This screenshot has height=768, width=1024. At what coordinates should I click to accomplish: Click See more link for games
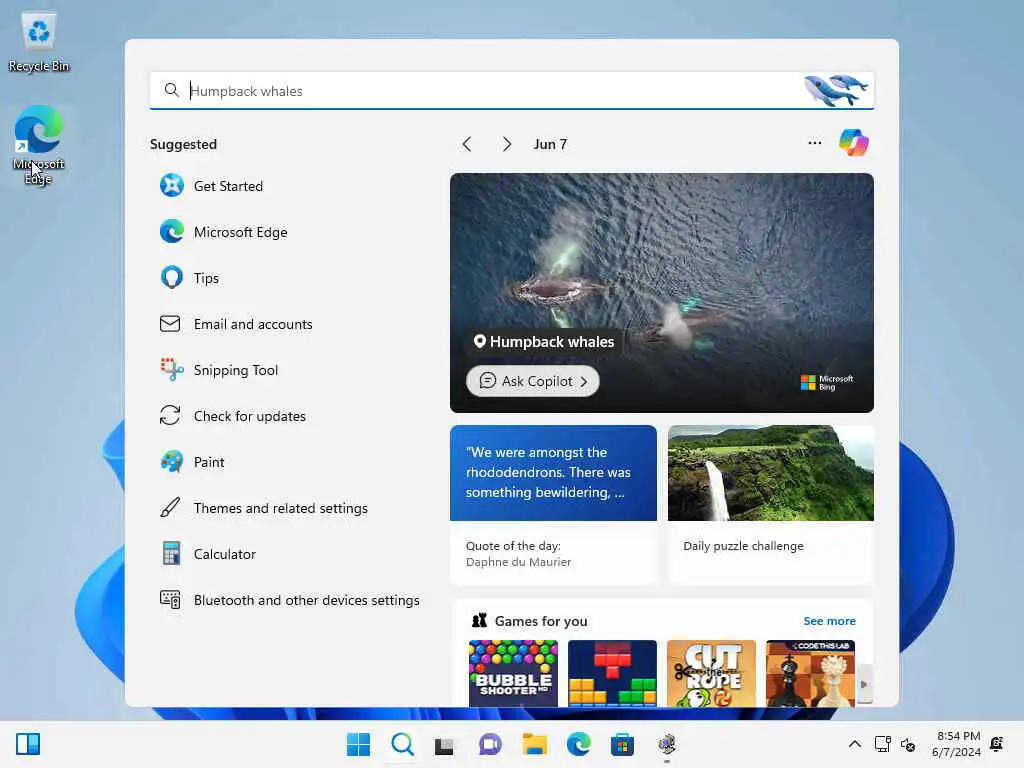tap(829, 620)
